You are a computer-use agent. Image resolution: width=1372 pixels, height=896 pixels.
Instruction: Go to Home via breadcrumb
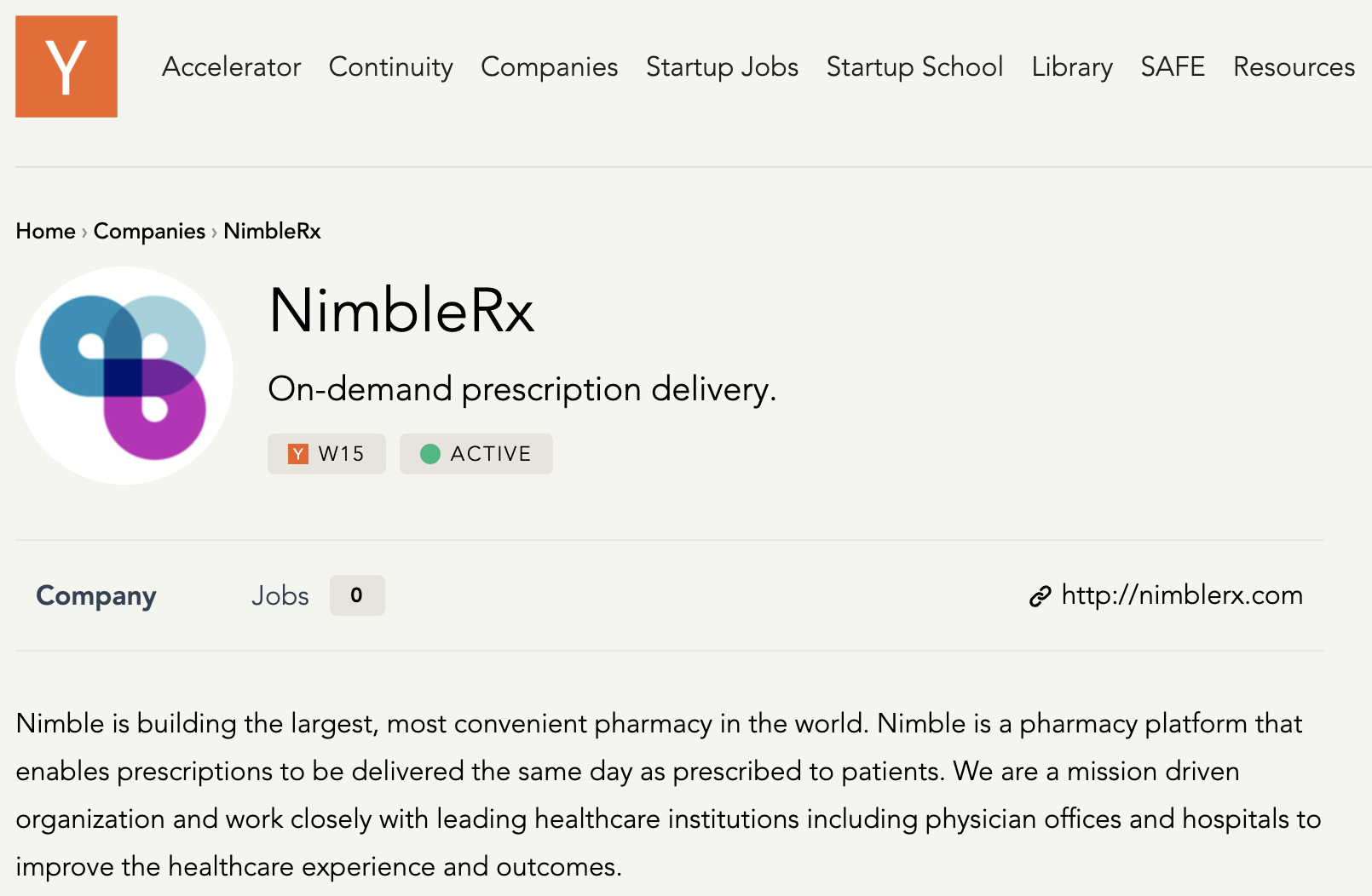point(46,231)
